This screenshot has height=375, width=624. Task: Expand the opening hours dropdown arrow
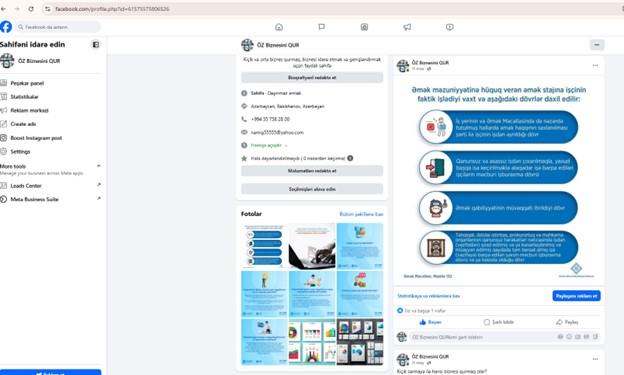pyautogui.click(x=286, y=146)
